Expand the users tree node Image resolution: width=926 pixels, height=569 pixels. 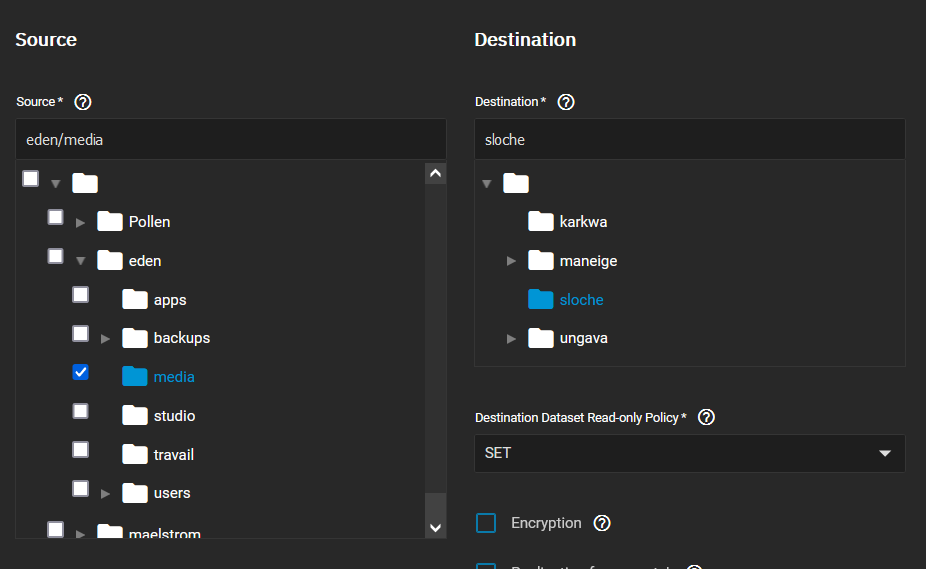point(105,494)
